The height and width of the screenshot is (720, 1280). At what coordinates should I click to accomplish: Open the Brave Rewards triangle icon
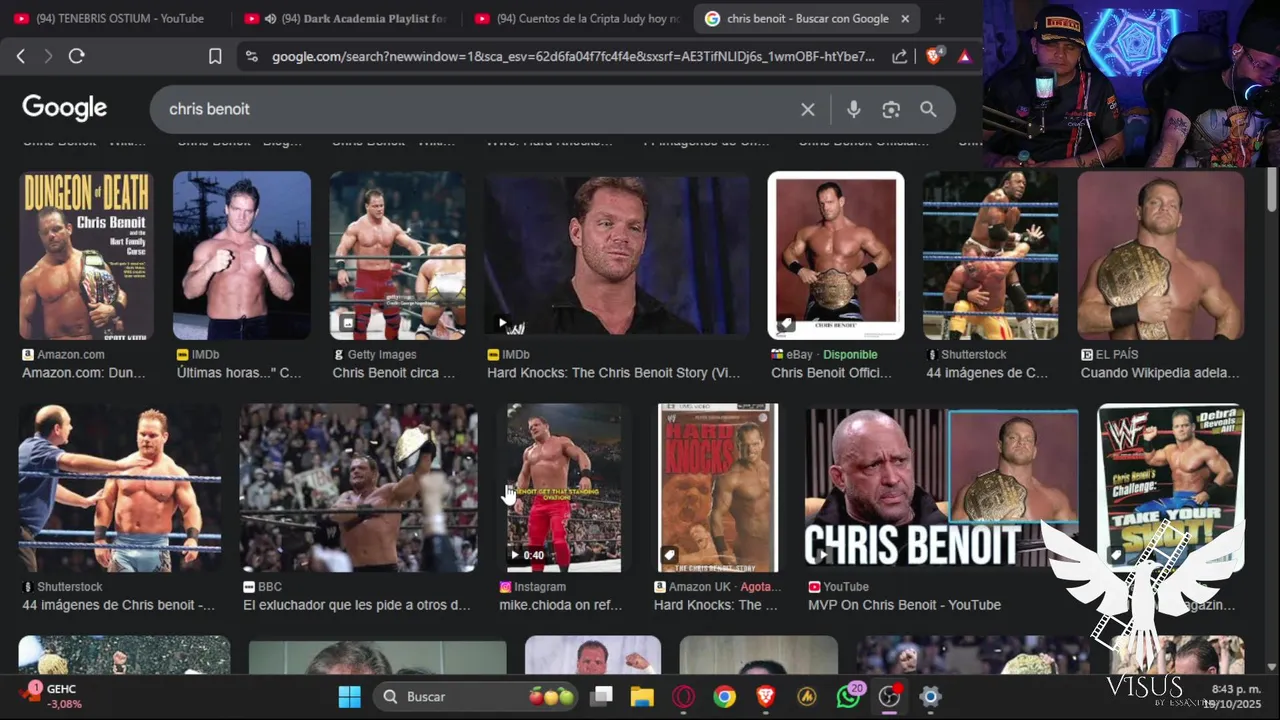(x=964, y=57)
